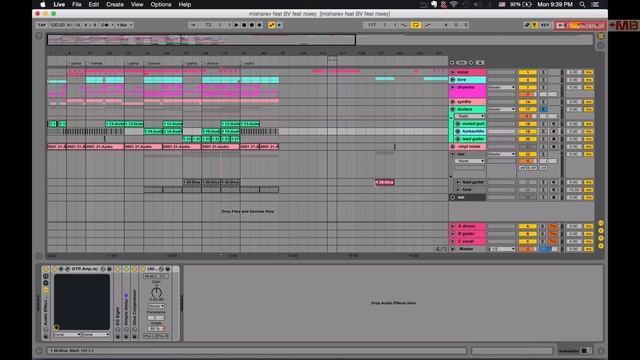The height and width of the screenshot is (360, 640).
Task: Toggle the computer MIDI keyboard icon
Action: click(x=534, y=25)
